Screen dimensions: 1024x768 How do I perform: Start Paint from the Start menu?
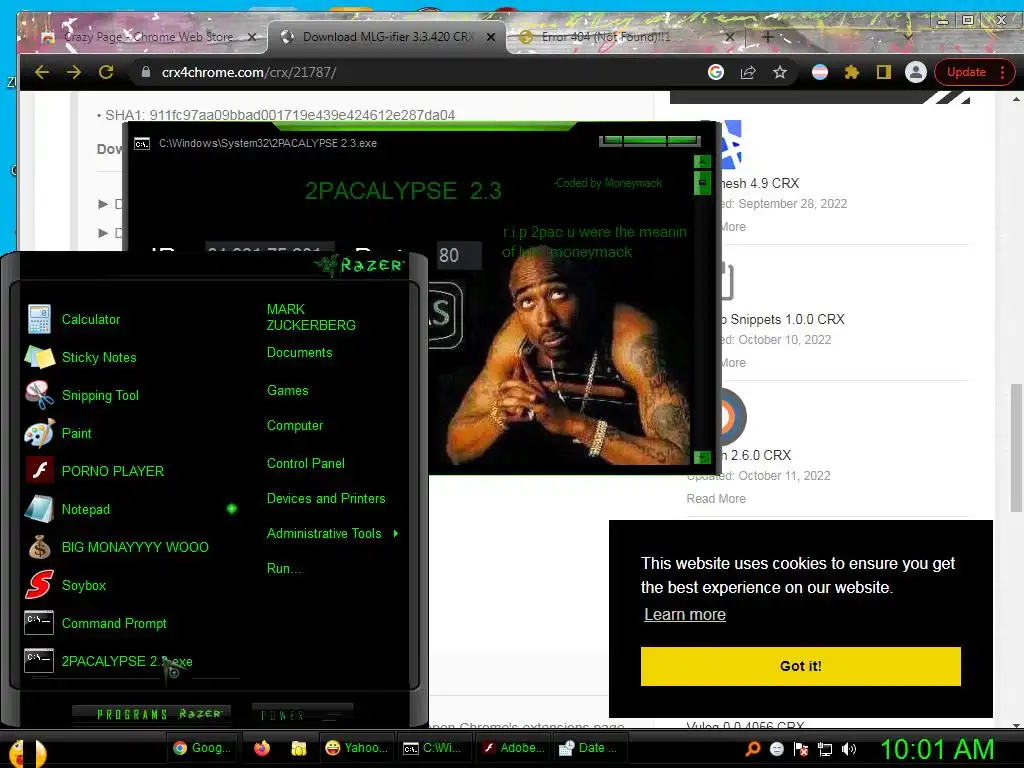58,433
